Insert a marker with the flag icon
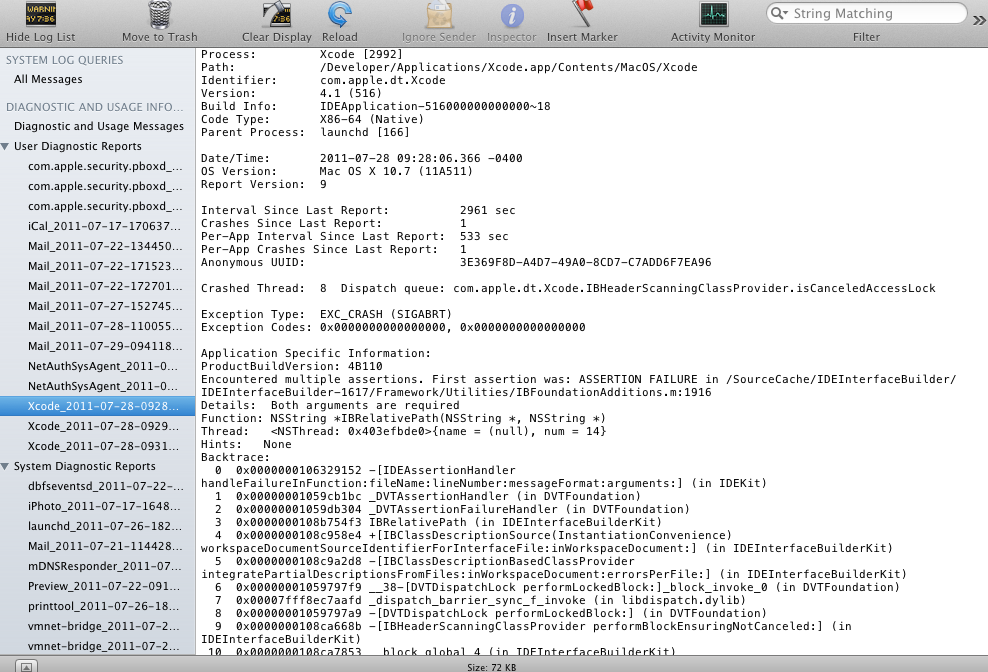Image resolution: width=988 pixels, height=672 pixels. pos(582,14)
